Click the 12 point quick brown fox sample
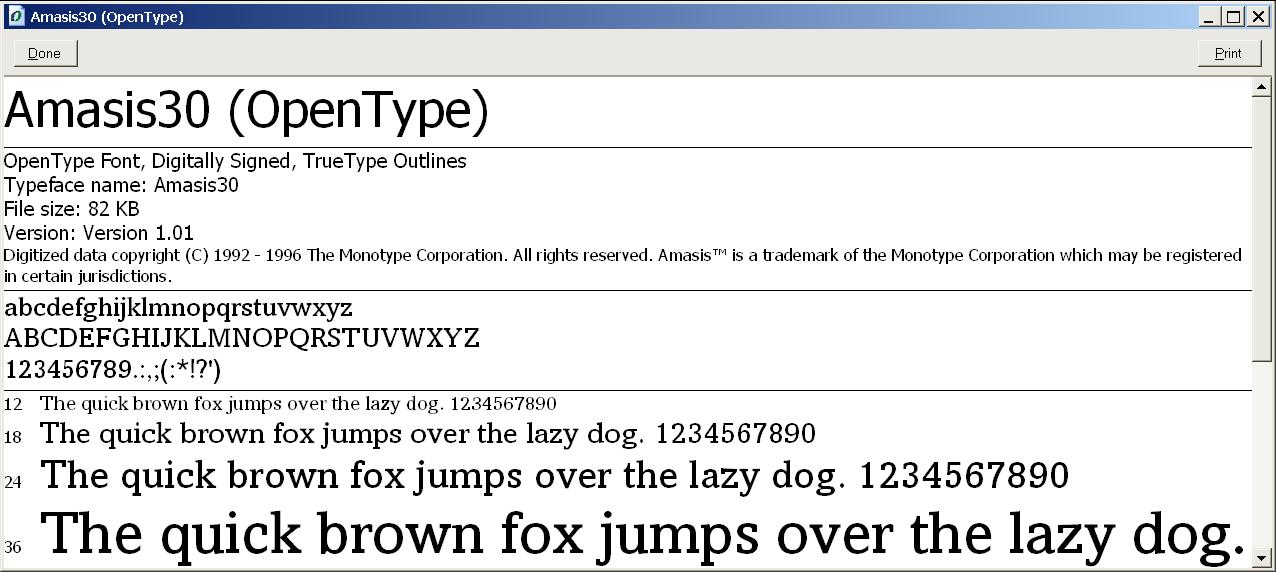The height and width of the screenshot is (572, 1276). click(298, 404)
